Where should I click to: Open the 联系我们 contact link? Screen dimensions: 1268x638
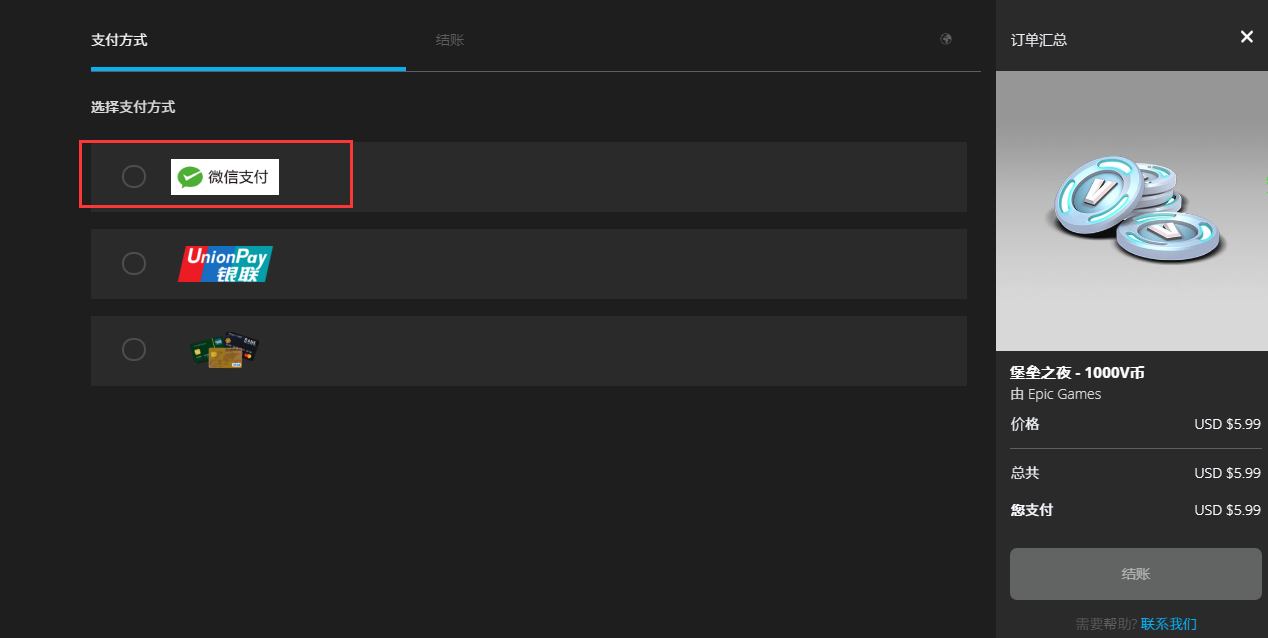[1168, 624]
